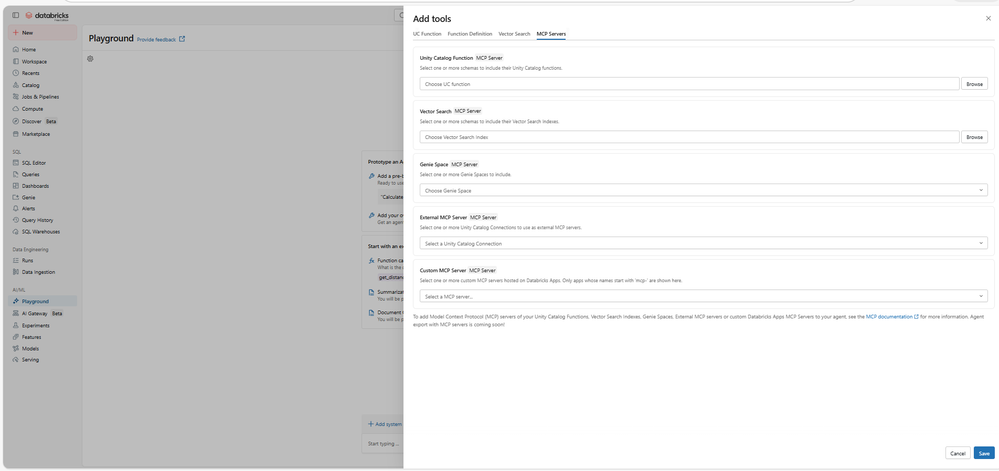Open the MCP documentation link

coord(892,316)
